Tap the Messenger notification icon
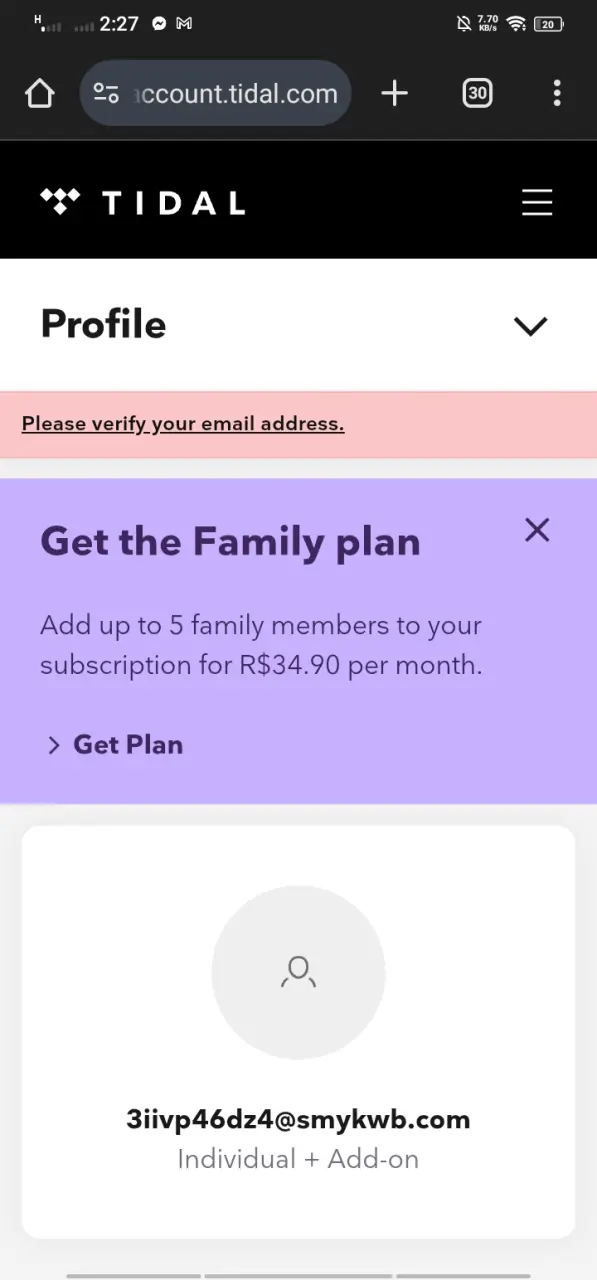The width and height of the screenshot is (597, 1280). (x=159, y=23)
